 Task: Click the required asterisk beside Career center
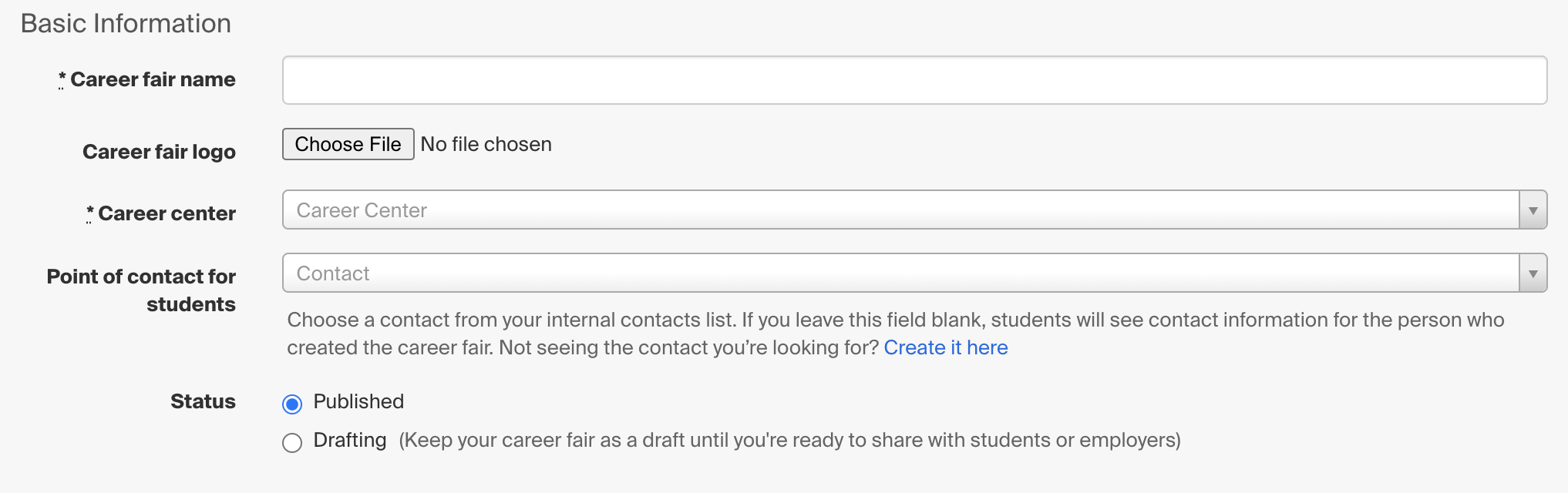(x=89, y=213)
